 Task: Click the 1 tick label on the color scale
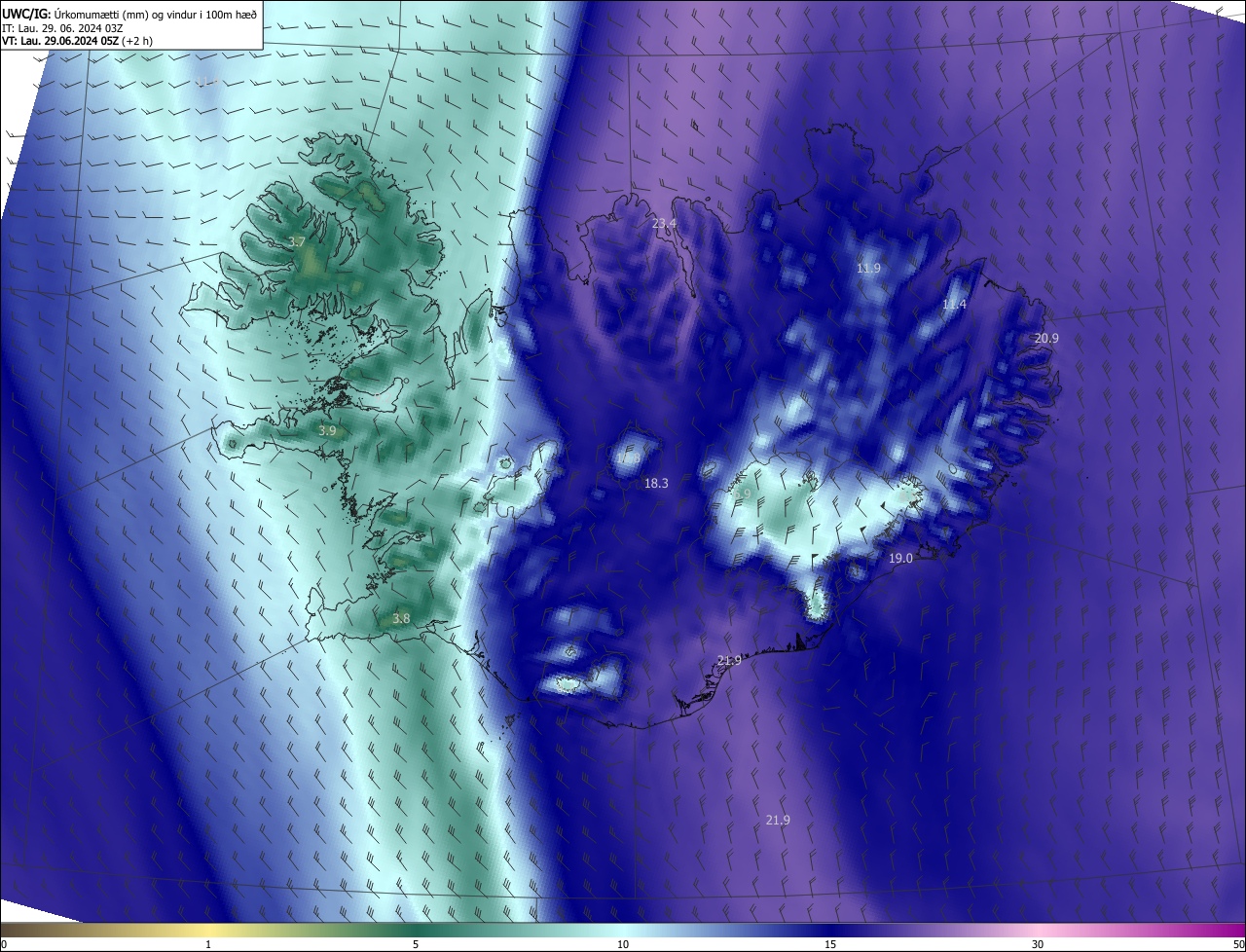coord(209,944)
